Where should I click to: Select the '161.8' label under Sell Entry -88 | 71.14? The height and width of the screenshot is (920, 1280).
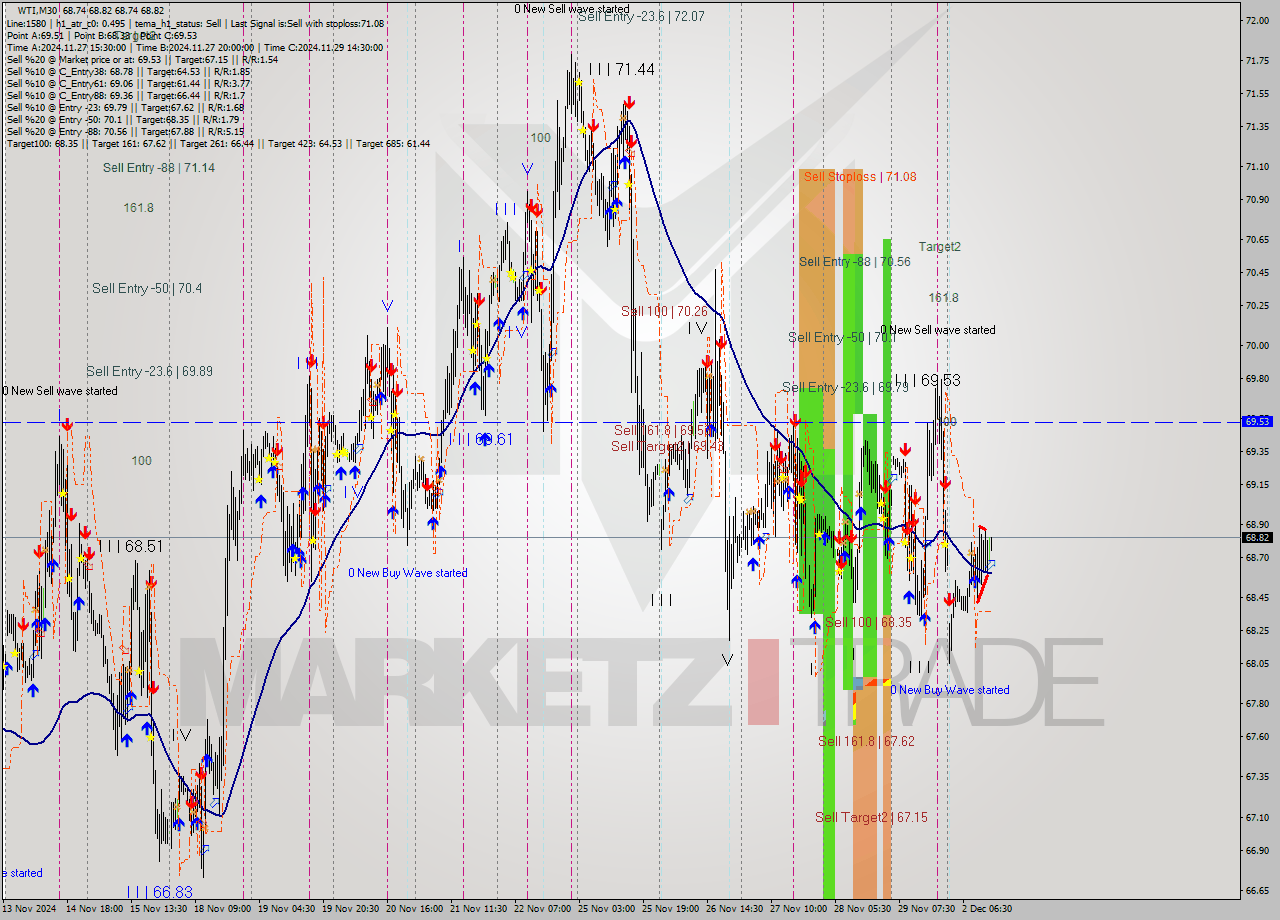pyautogui.click(x=139, y=208)
